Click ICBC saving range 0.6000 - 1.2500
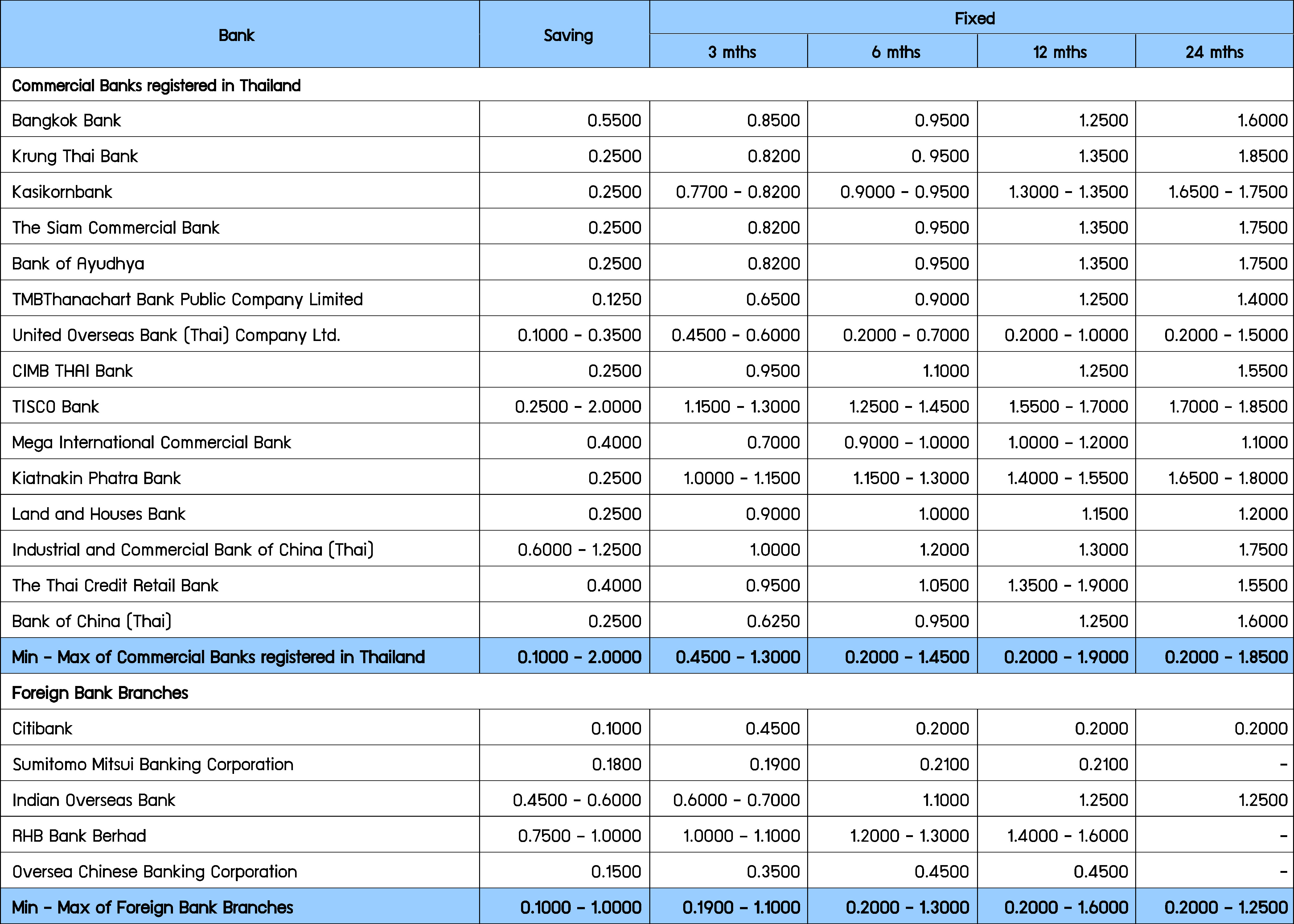 click(579, 550)
